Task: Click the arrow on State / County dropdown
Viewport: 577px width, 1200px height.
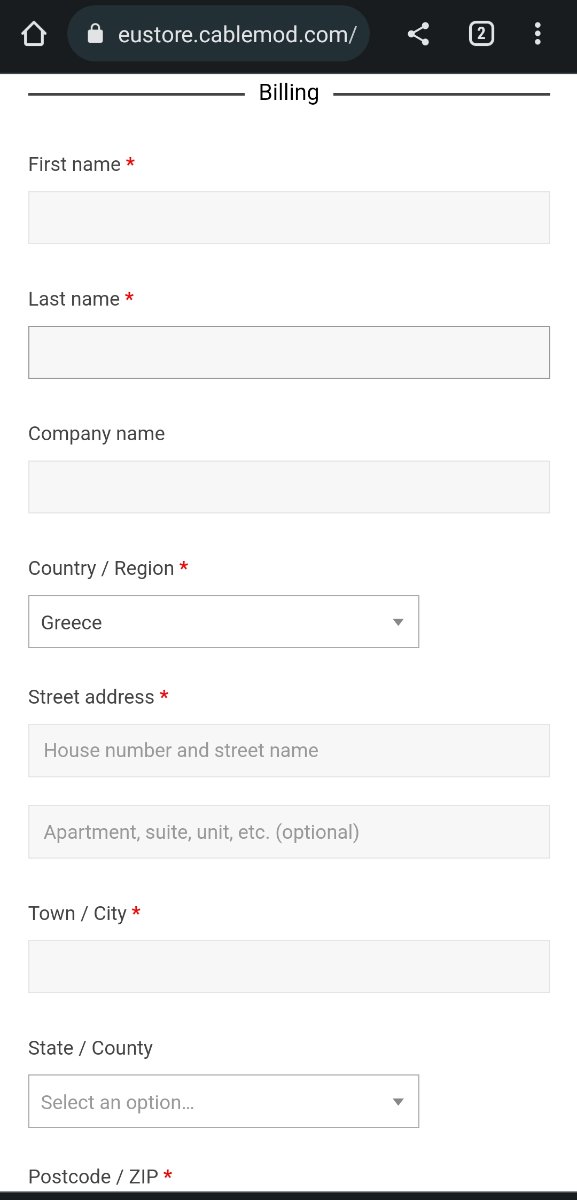Action: (x=398, y=1102)
